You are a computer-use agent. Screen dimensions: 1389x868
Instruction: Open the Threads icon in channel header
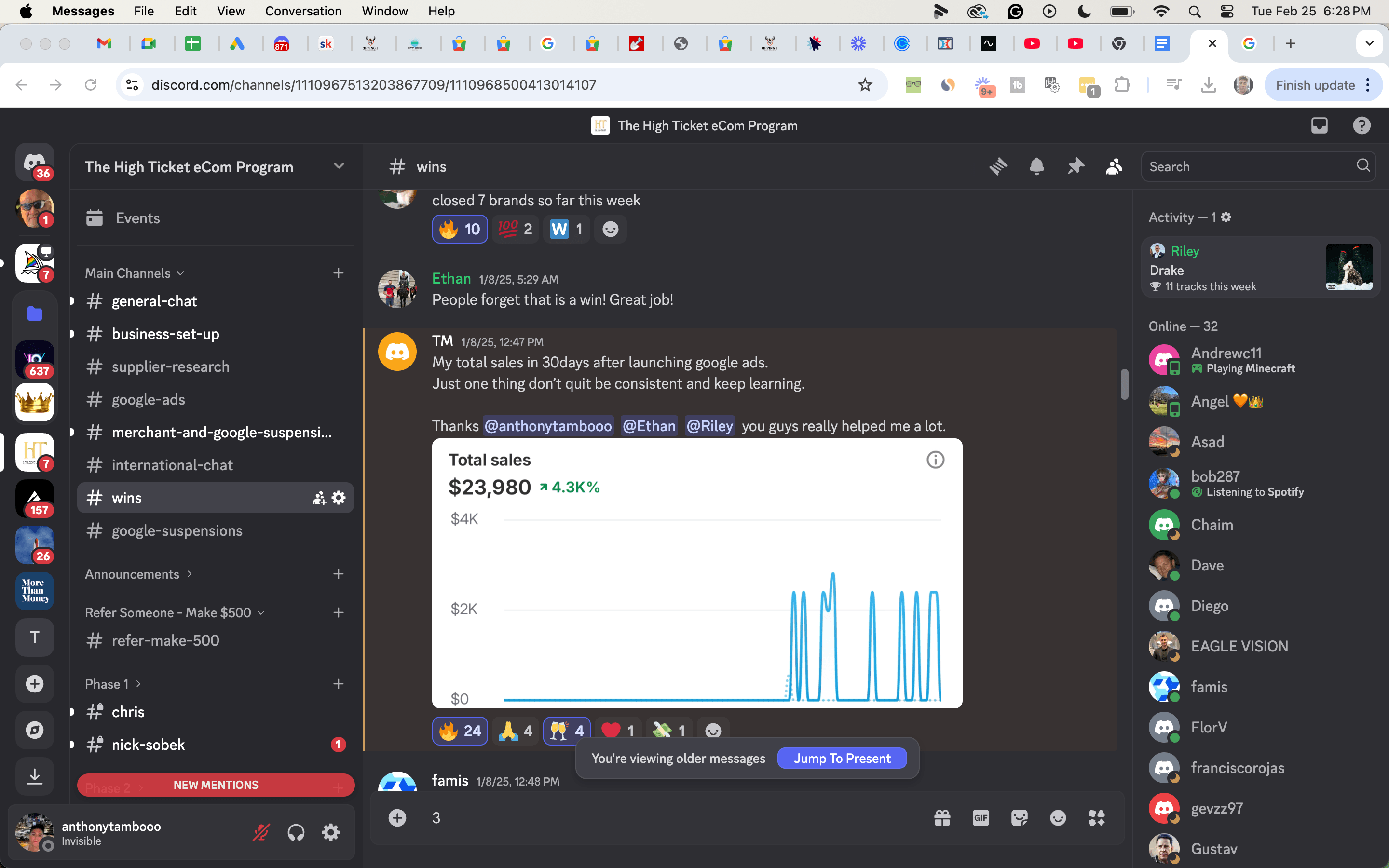[998, 166]
